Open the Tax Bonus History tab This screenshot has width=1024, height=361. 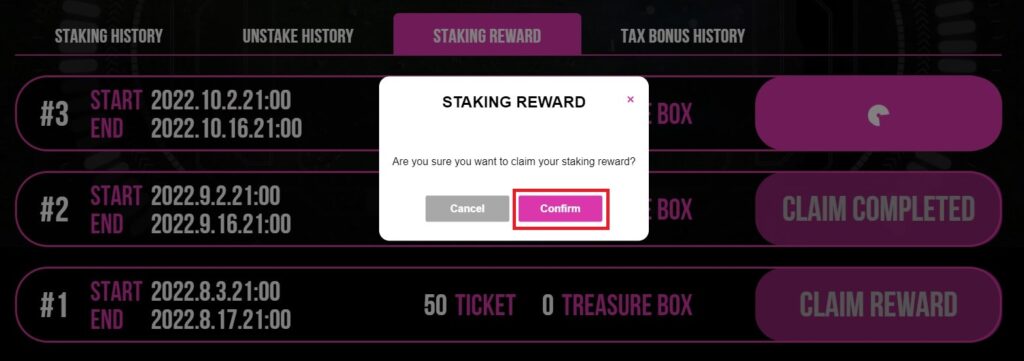point(682,35)
